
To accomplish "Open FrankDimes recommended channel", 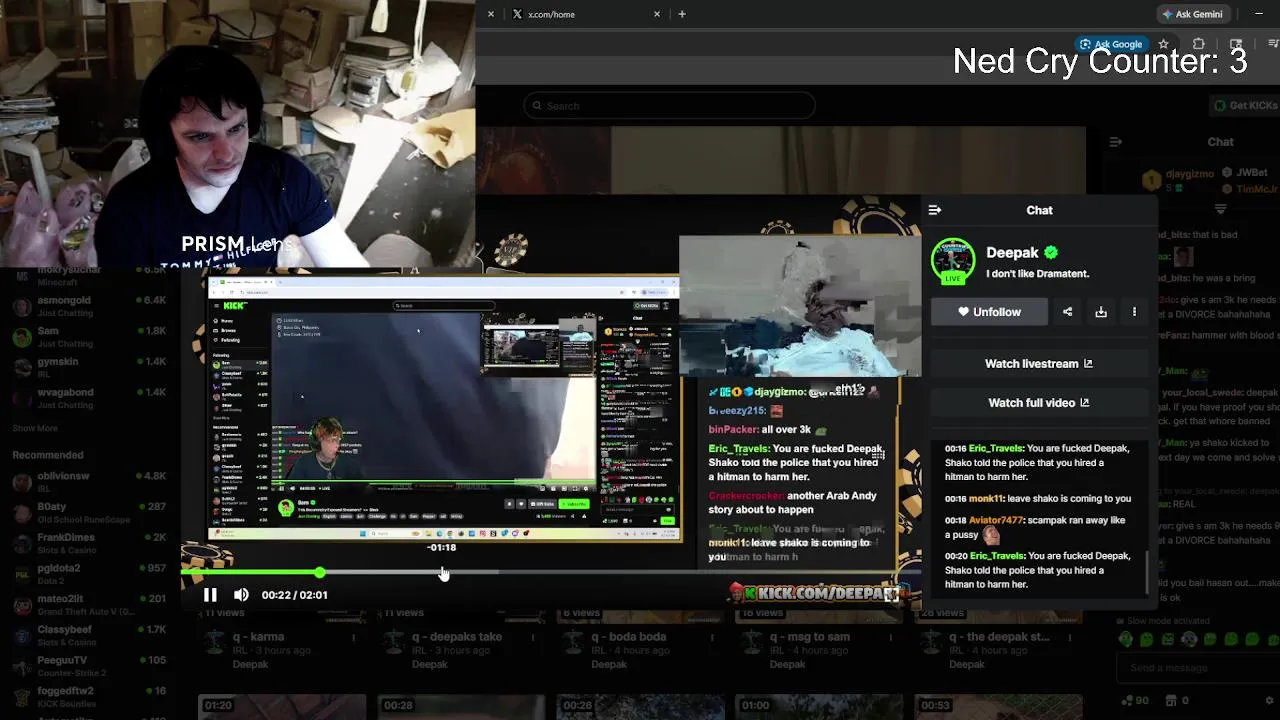I will [89, 543].
